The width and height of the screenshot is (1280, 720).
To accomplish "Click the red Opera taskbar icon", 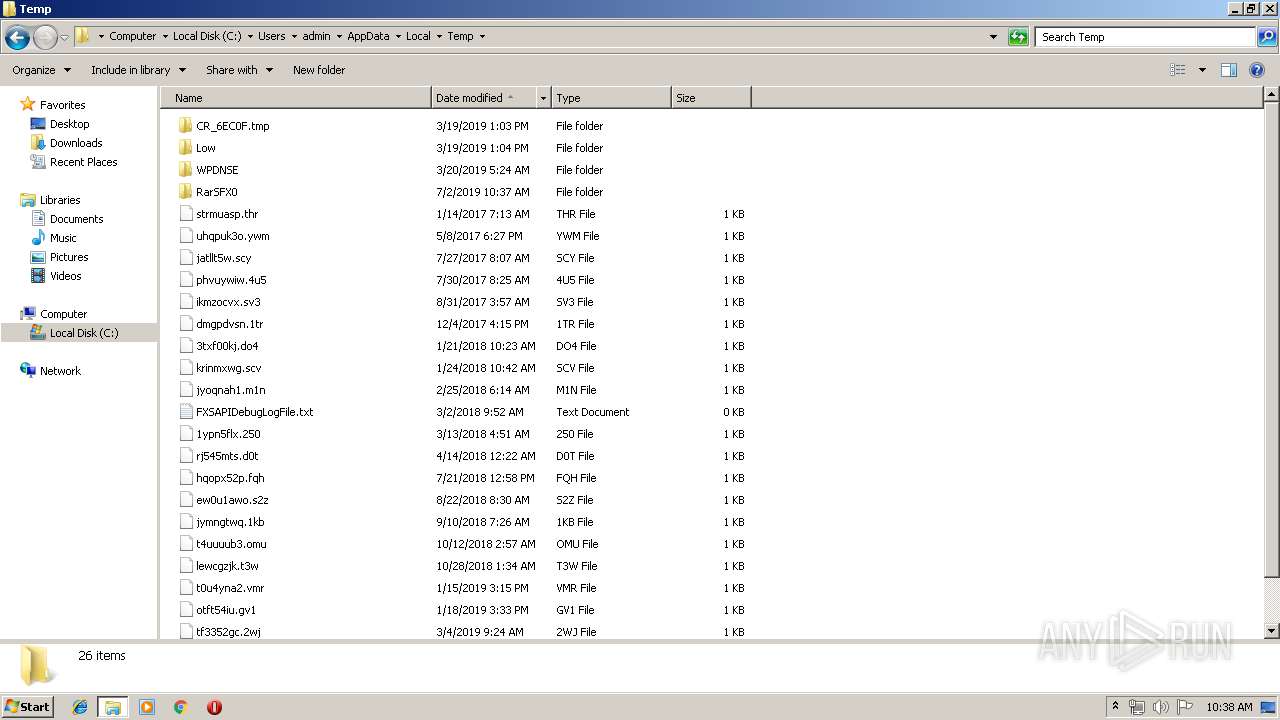I will [x=214, y=707].
